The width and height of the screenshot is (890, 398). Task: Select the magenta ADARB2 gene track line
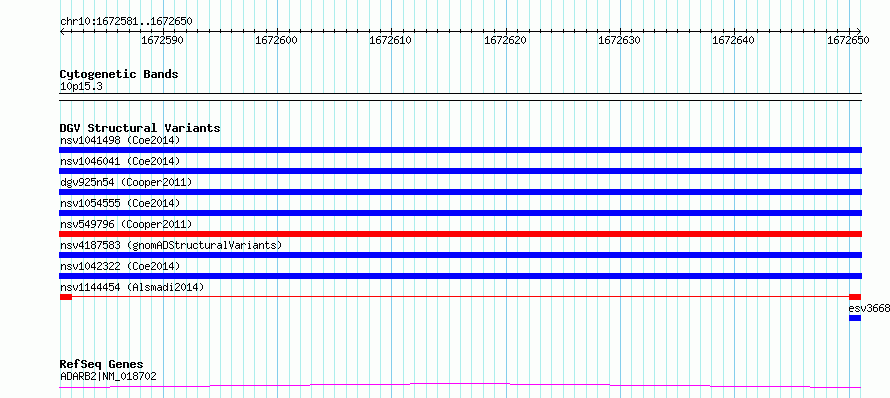click(461, 386)
